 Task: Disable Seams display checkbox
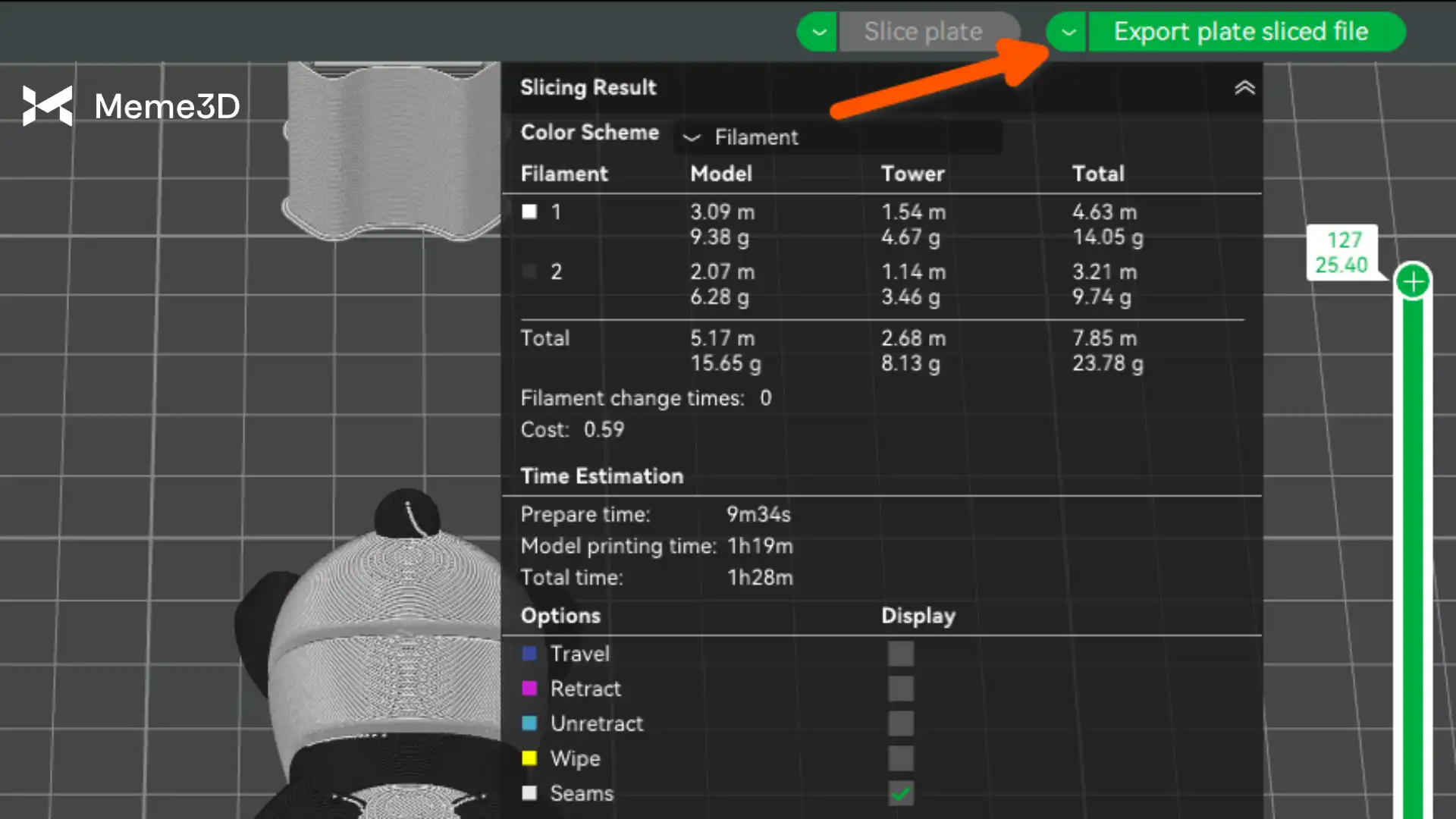tap(901, 793)
